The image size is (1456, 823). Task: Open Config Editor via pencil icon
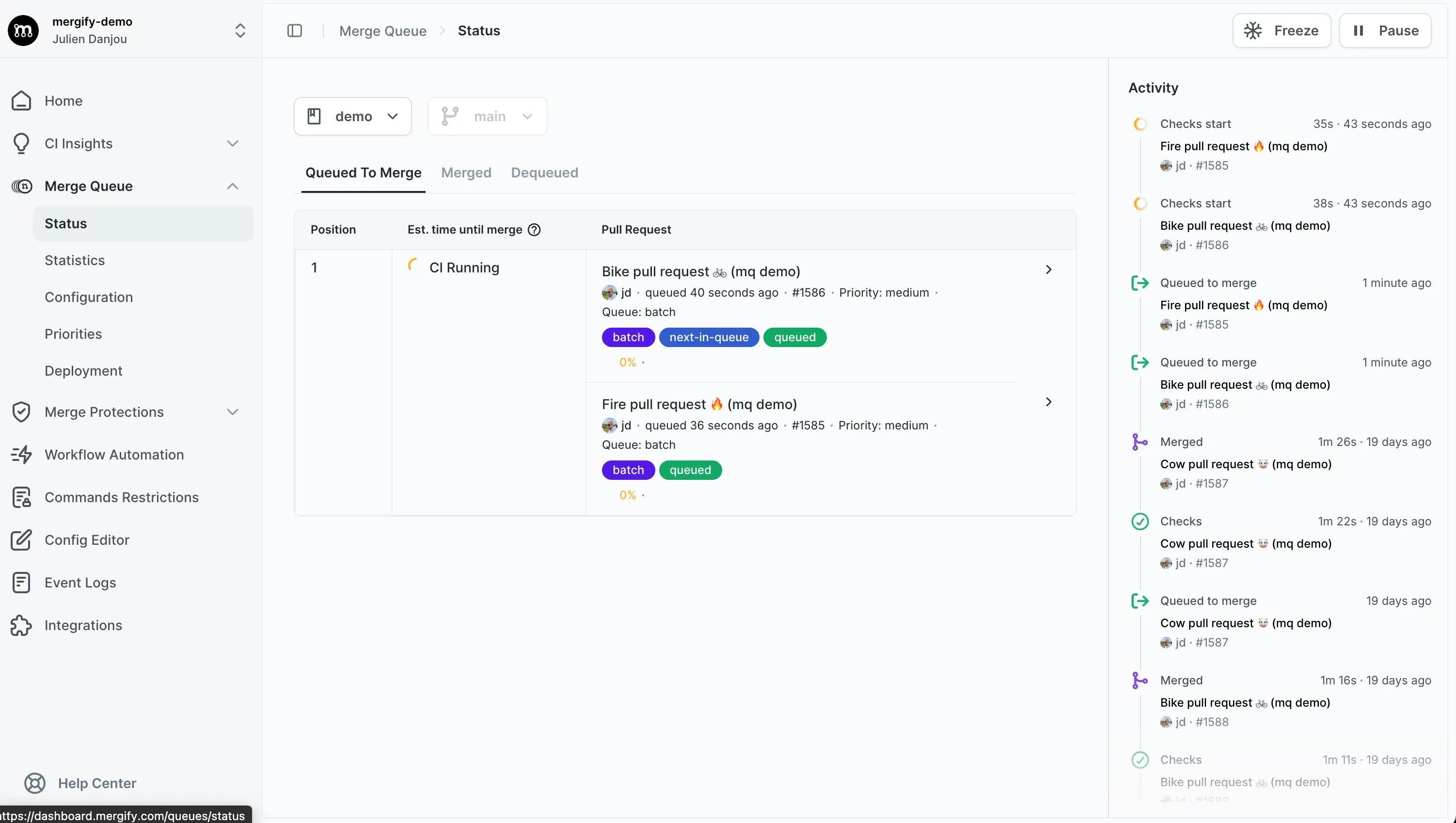coord(21,540)
